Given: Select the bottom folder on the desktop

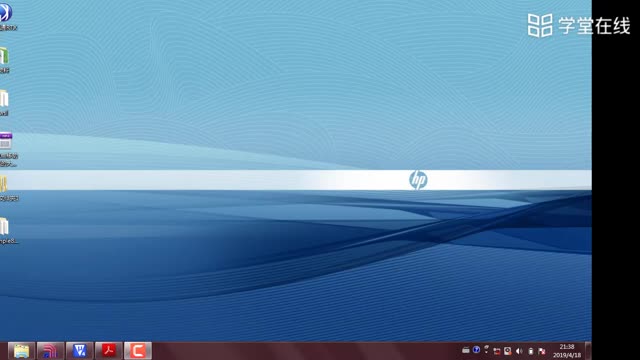Looking at the screenshot, I should (x=4, y=227).
